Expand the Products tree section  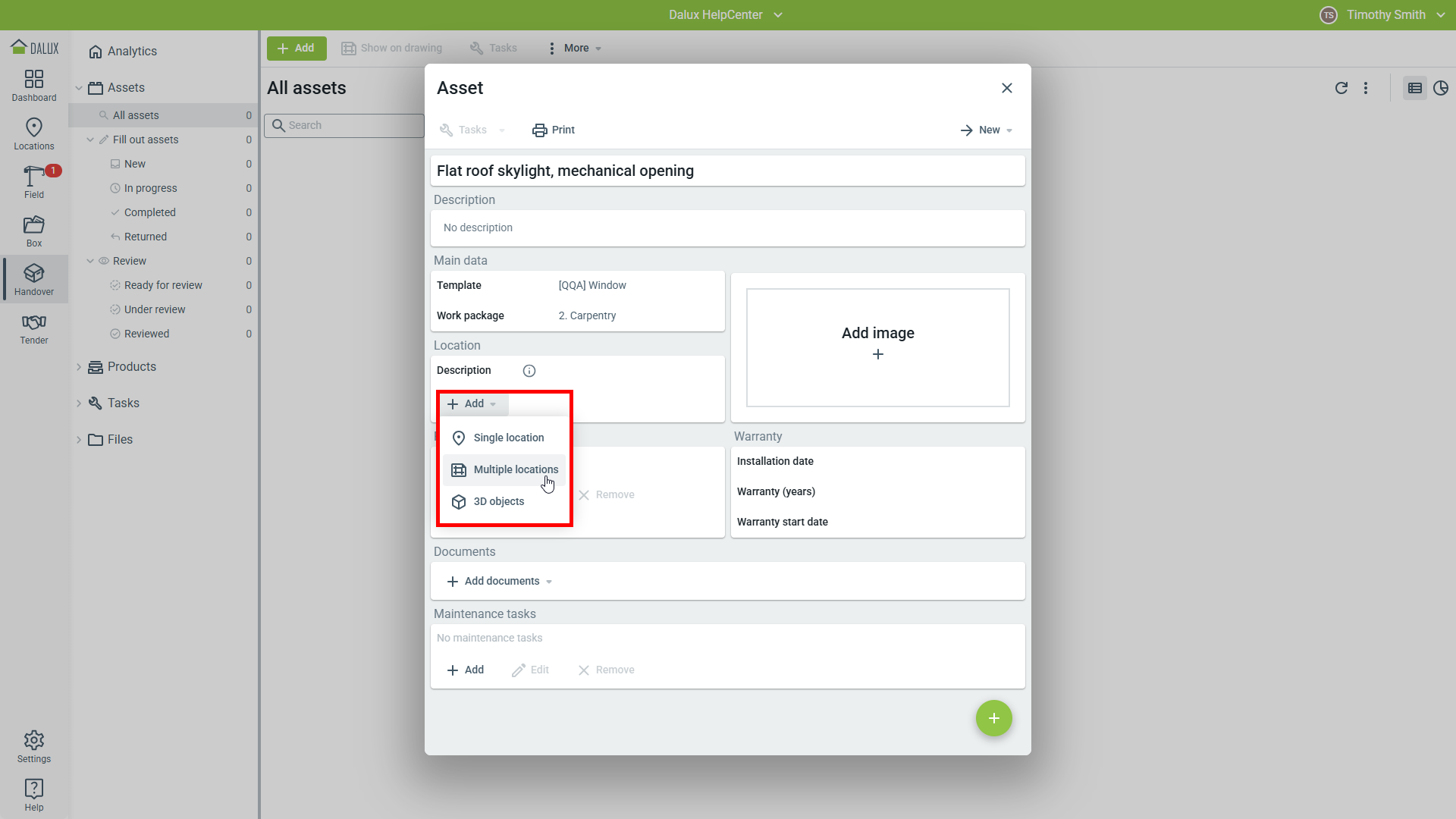tap(79, 367)
